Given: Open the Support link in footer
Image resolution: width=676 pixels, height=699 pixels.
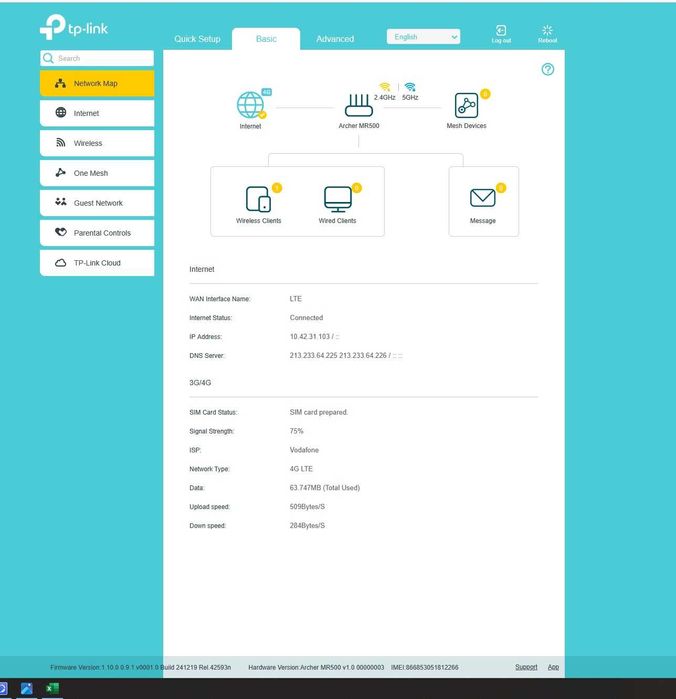Looking at the screenshot, I should [526, 667].
